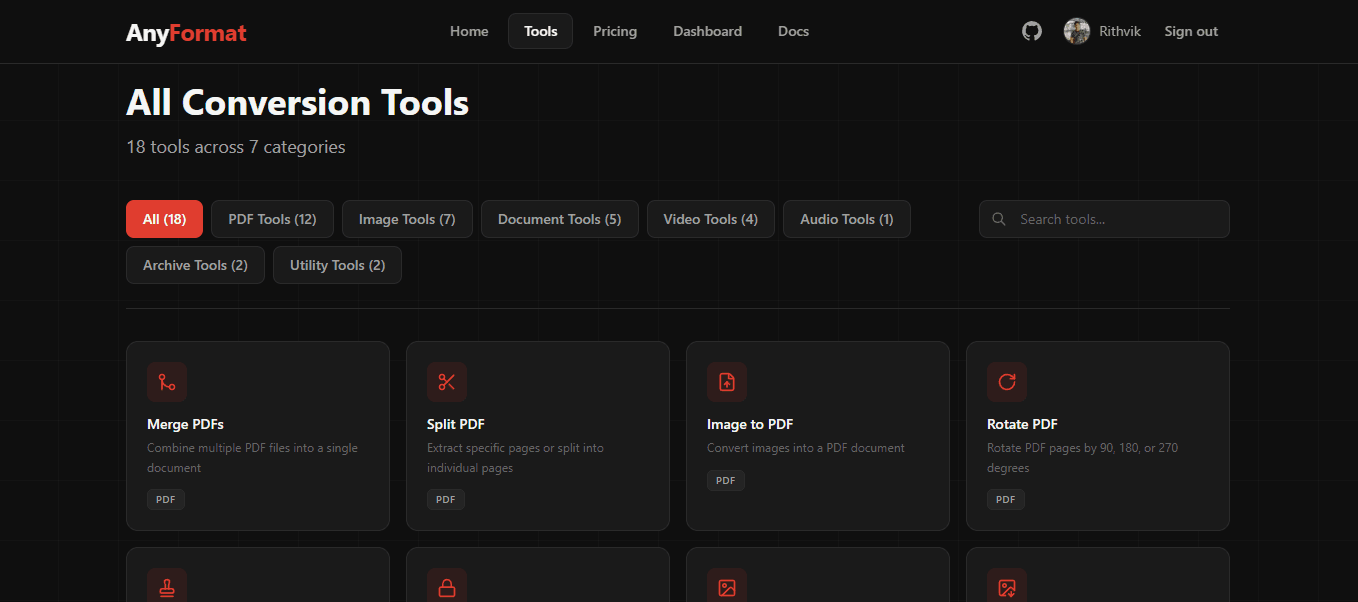
Task: Open the GitHub icon link
Action: point(1032,31)
